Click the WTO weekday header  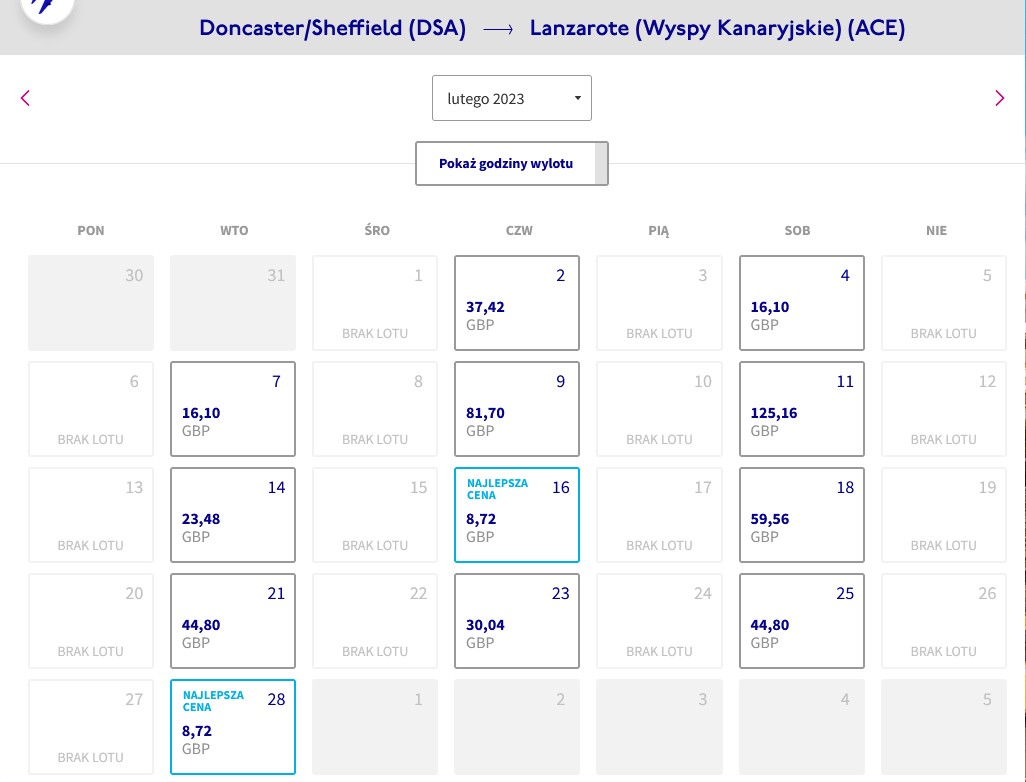click(x=234, y=230)
